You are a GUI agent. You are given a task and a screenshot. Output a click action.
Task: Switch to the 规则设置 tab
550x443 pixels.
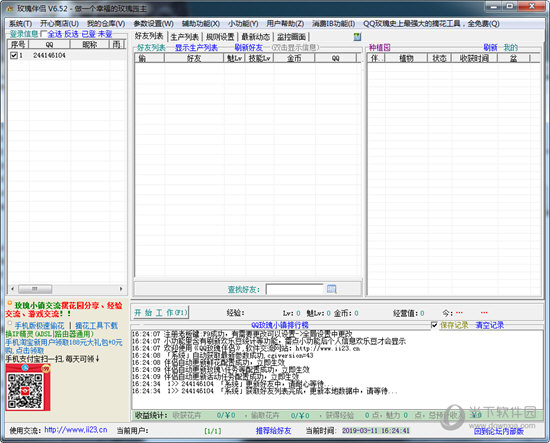pyautogui.click(x=220, y=37)
